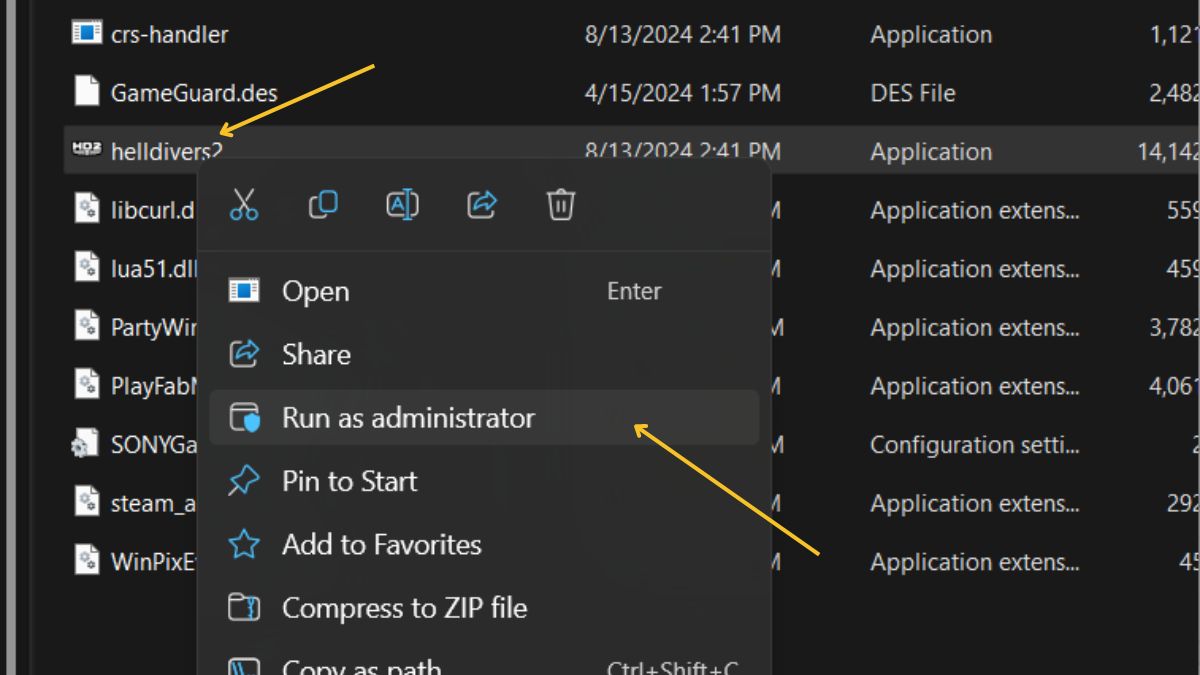Click the libcurl dll file icon
Screen dimensions: 1200x675
click(87, 209)
